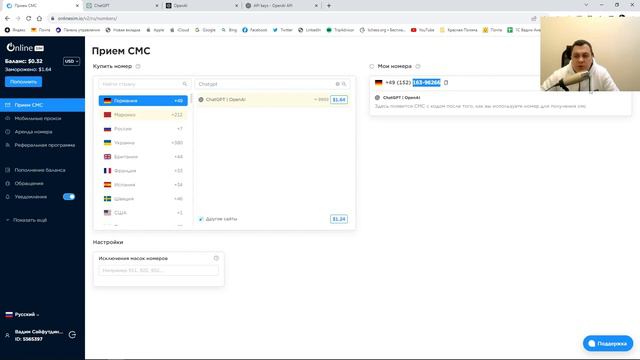Select Sweden +46 in country list
Viewport: 640px width, 360px height.
click(143, 199)
